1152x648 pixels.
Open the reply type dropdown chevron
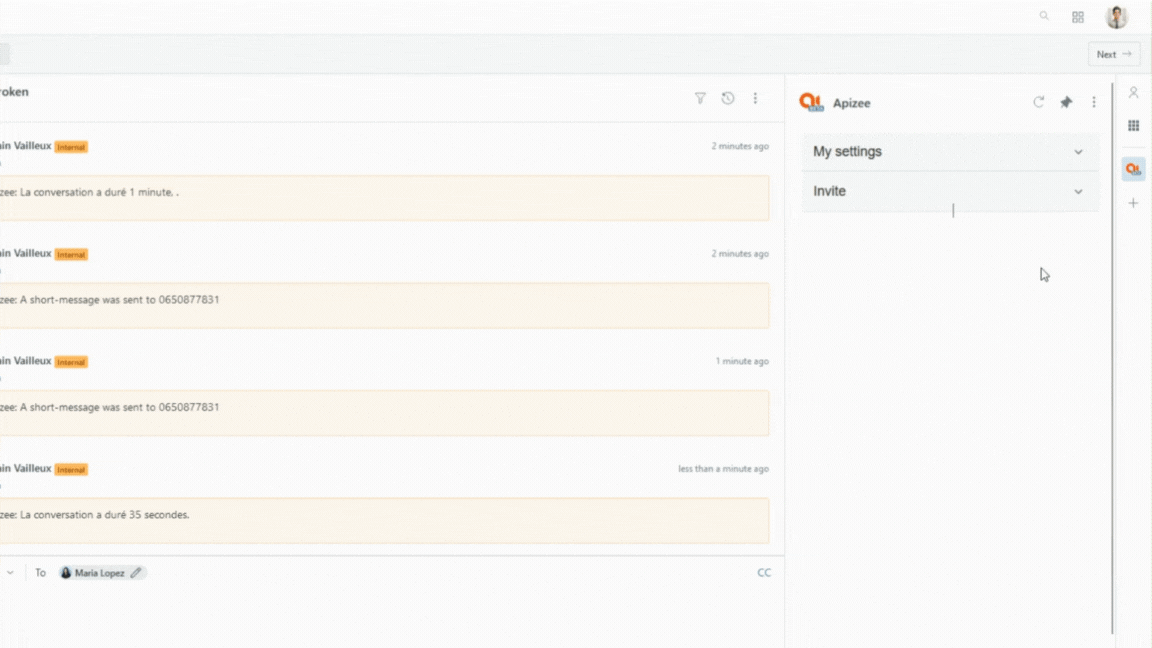click(x=10, y=572)
